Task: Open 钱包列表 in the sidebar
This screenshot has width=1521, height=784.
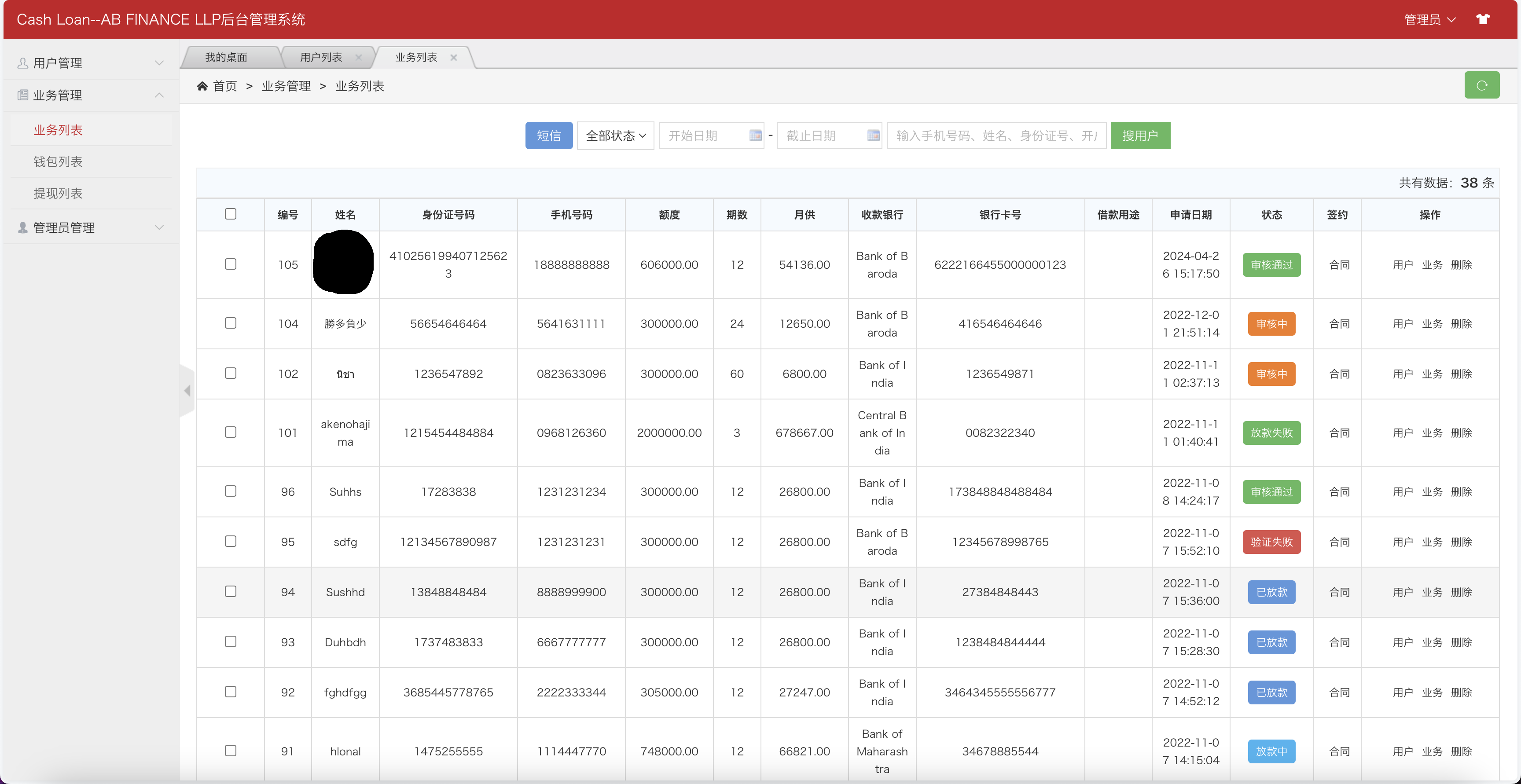Action: (x=58, y=162)
